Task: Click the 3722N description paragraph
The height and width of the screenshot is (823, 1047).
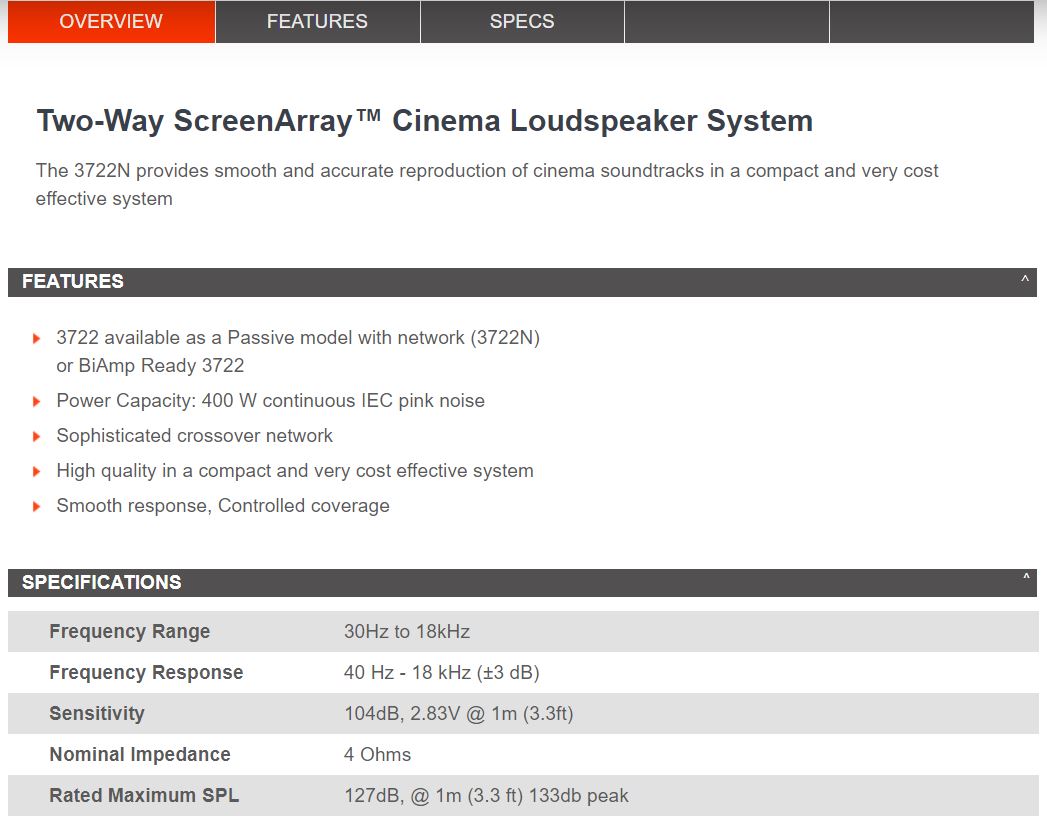Action: click(486, 184)
